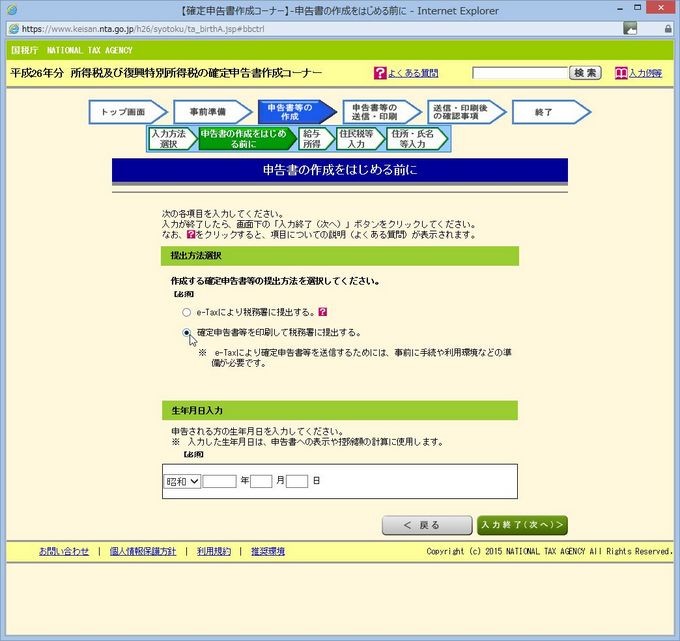This screenshot has width=680, height=641.
Task: Select the e-Tax submission radio button
Action: click(x=187, y=313)
